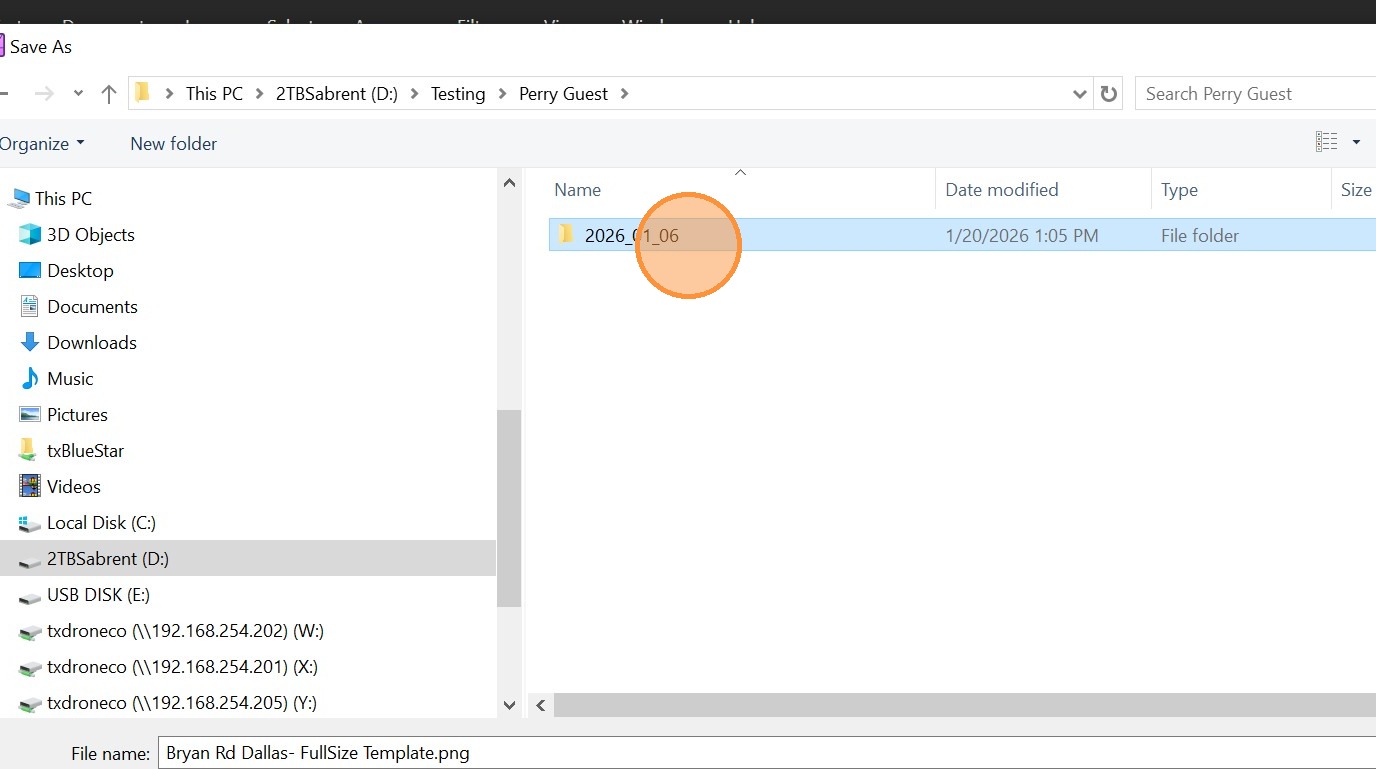Click the Pictures icon in navigation pane
This screenshot has height=769, width=1376.
(30, 414)
